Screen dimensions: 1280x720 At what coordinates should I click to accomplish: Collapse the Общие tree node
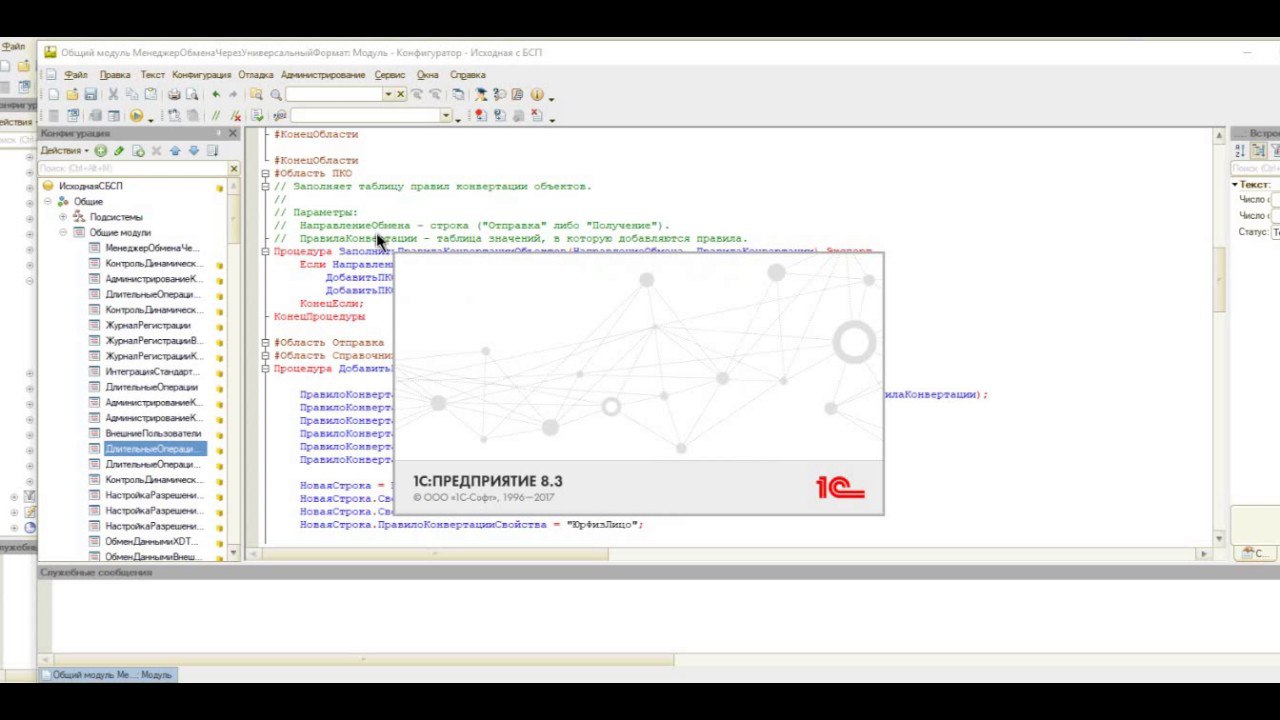pos(47,201)
